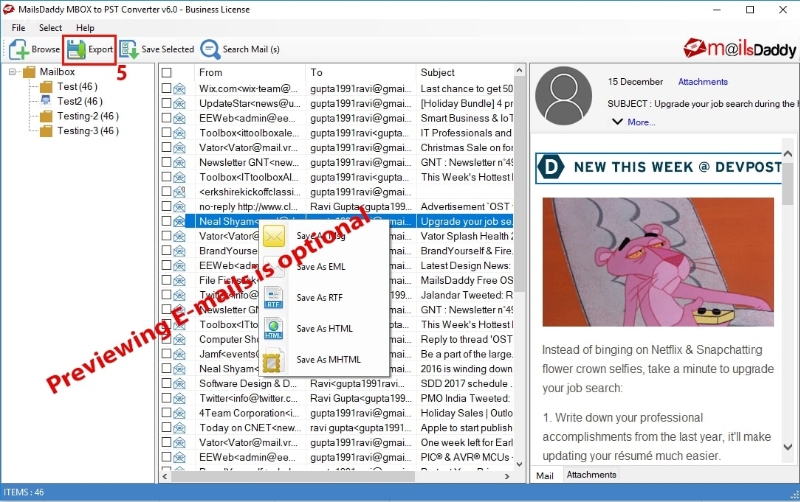This screenshot has width=800, height=502.
Task: Tick the checkbox for the UpdateStar email
Action: click(167, 103)
